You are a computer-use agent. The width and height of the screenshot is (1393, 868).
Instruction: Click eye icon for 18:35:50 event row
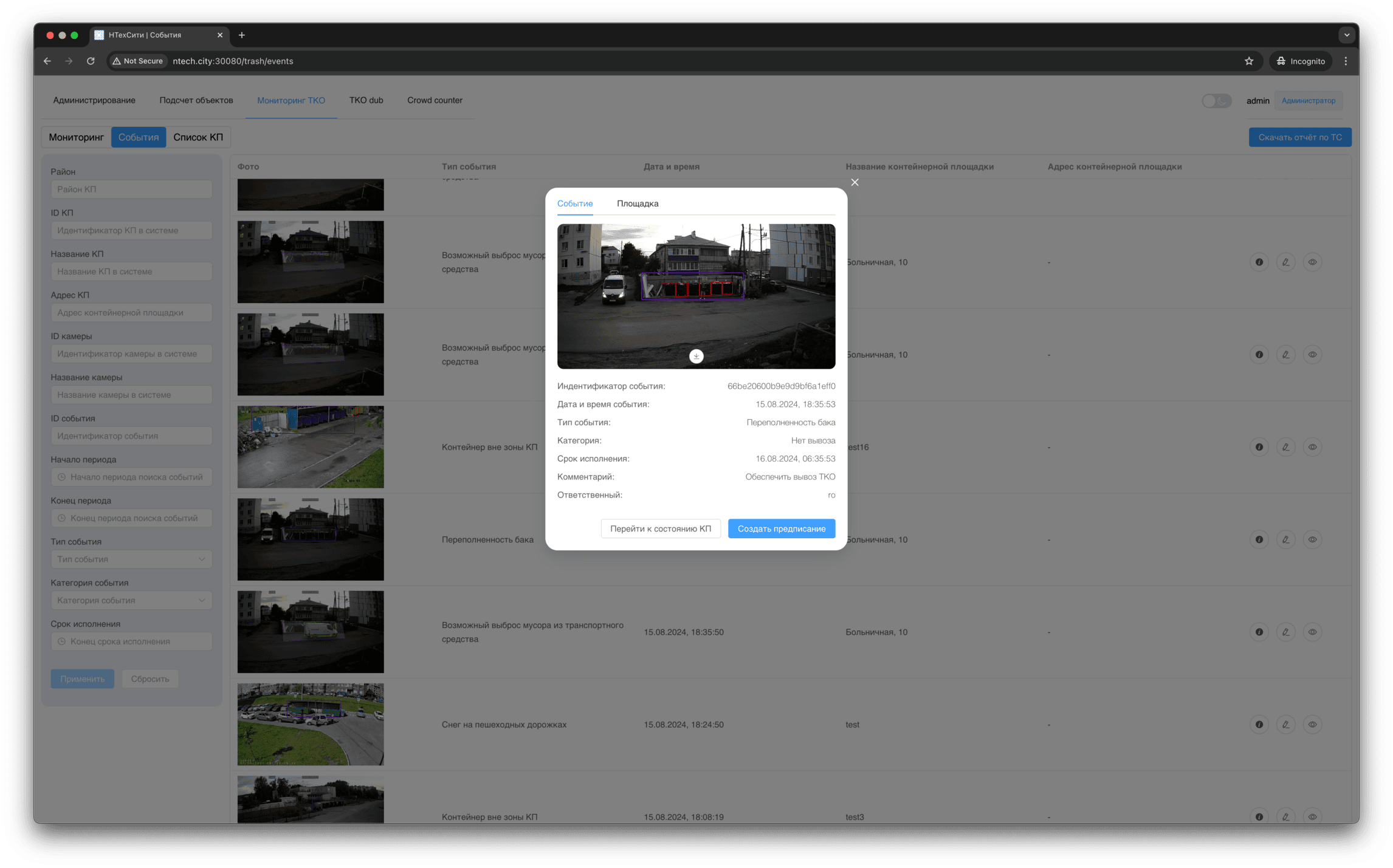point(1312,632)
